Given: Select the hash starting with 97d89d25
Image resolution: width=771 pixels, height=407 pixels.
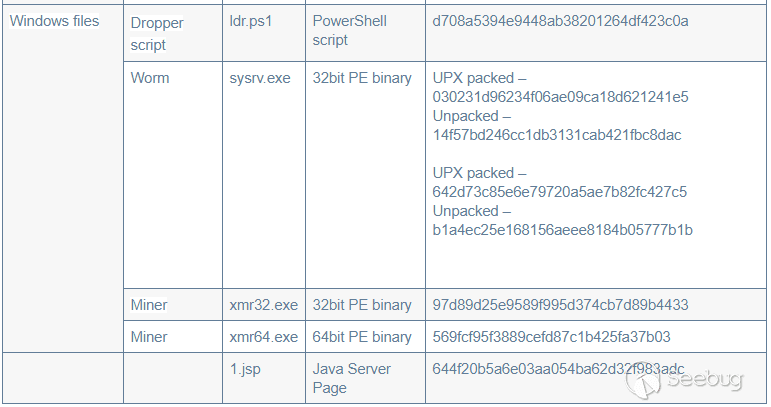Looking at the screenshot, I should point(560,305).
